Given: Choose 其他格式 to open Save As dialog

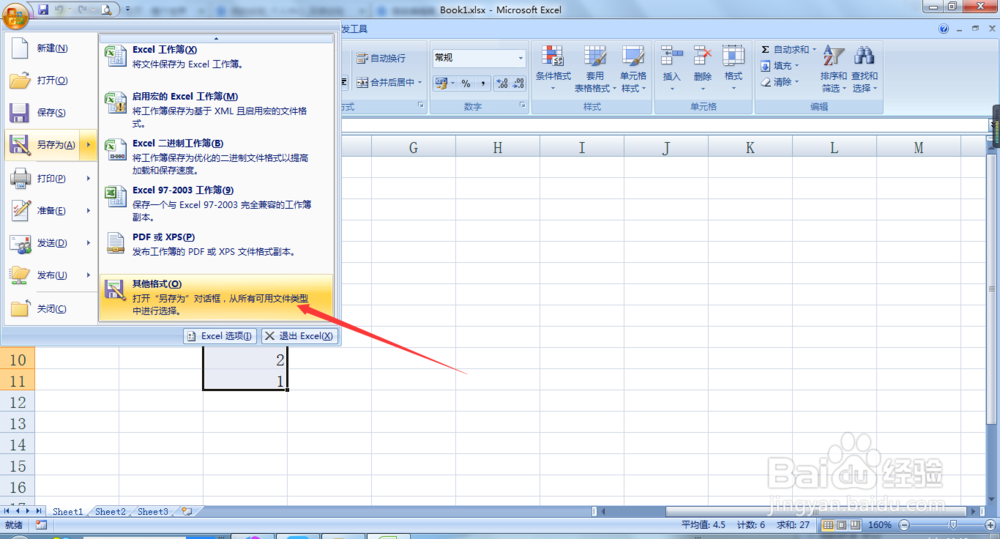Looking at the screenshot, I should (216, 297).
